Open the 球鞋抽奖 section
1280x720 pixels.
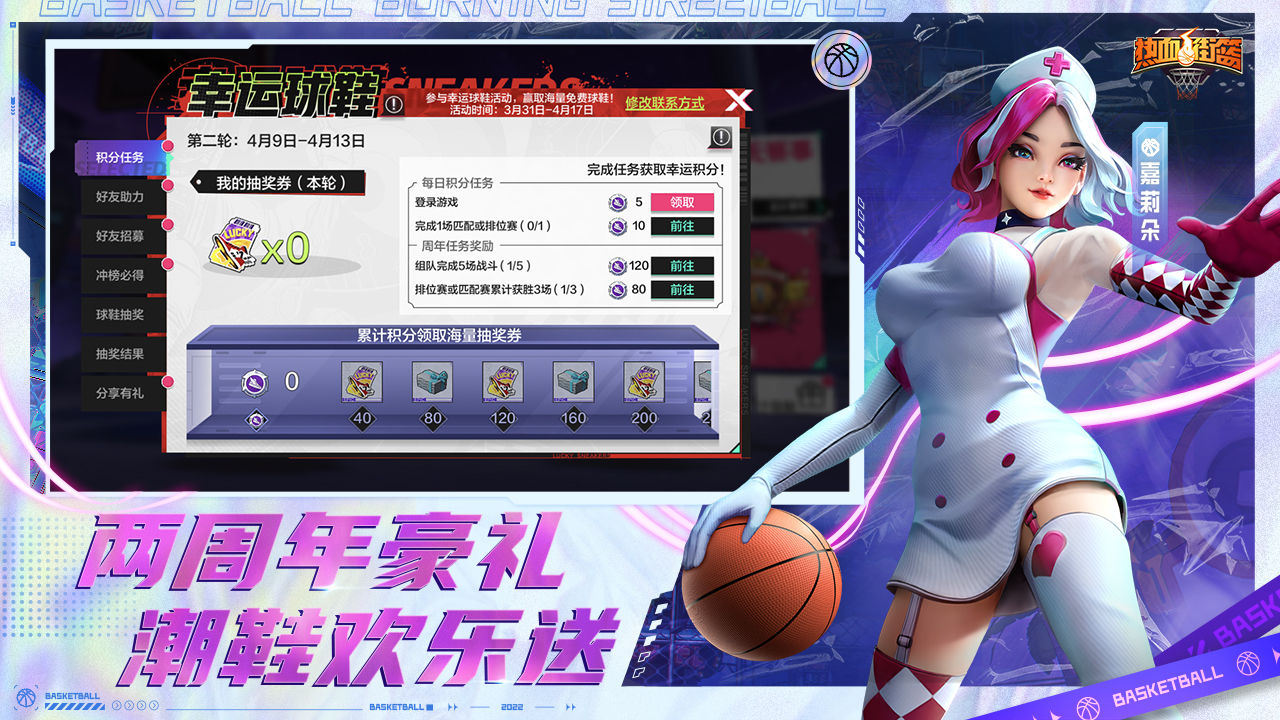point(120,316)
